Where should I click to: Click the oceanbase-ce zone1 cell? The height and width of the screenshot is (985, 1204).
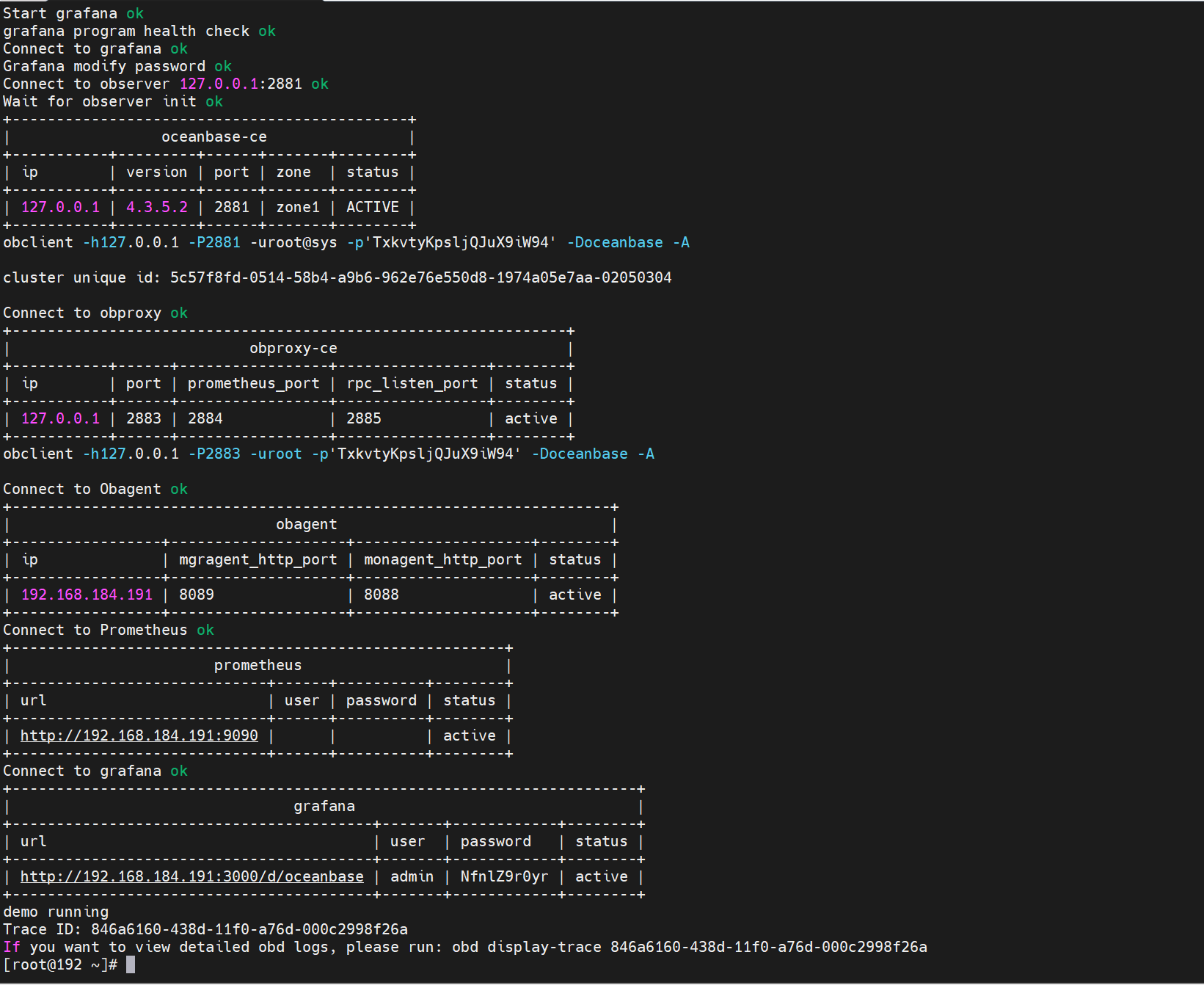[298, 207]
